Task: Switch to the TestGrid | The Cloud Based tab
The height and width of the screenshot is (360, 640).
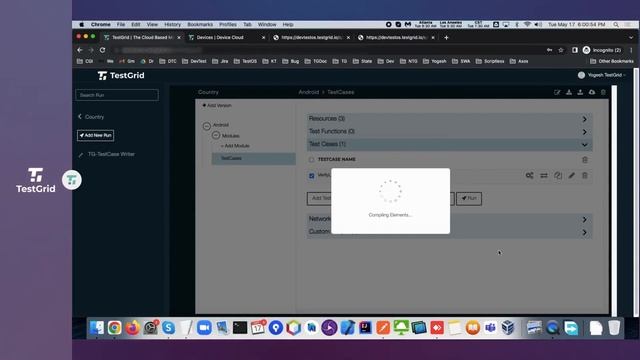Action: 142,38
